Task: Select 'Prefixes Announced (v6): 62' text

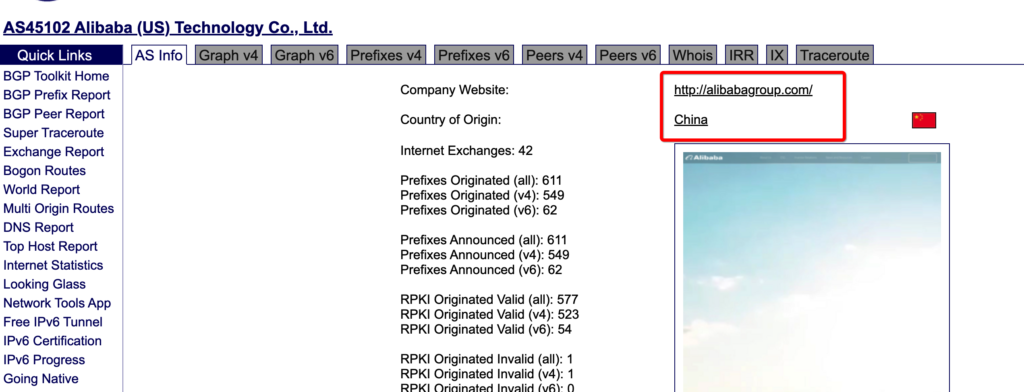Action: (x=481, y=270)
